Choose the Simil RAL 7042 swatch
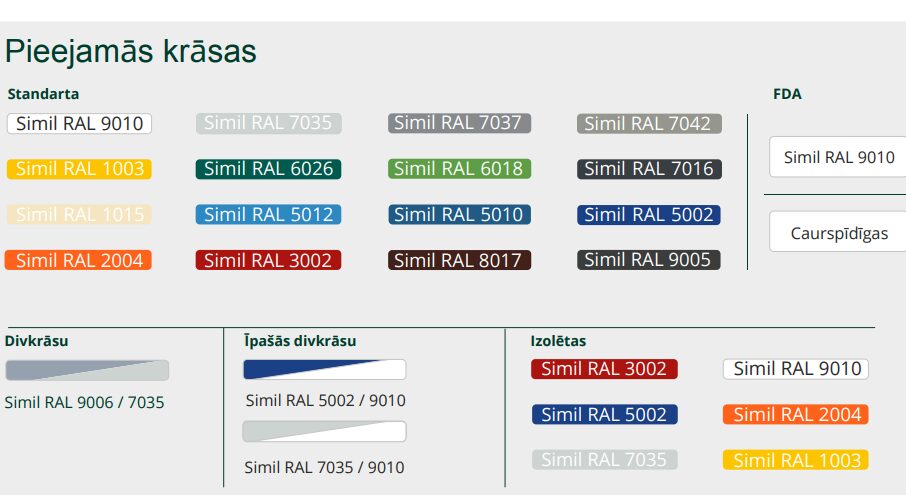 [x=648, y=124]
